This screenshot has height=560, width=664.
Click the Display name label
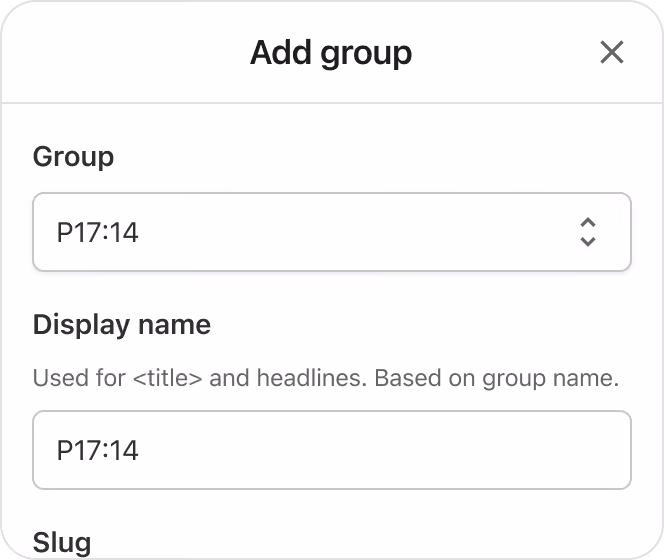122,325
